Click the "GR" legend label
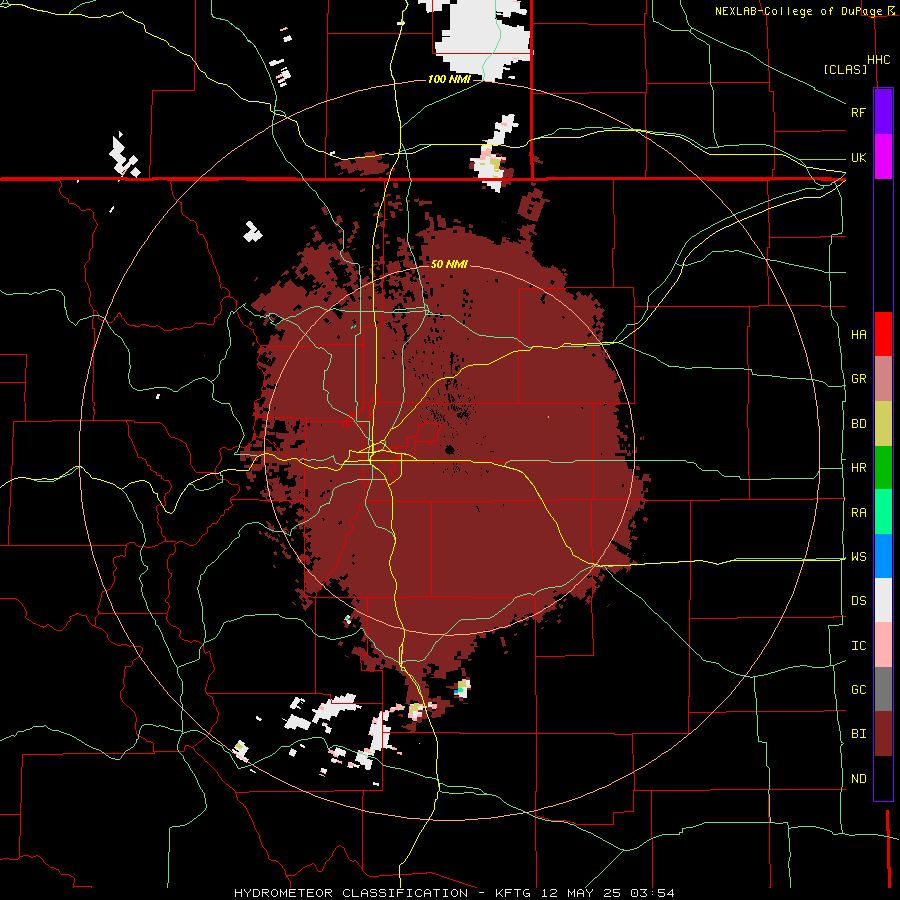 [x=859, y=379]
